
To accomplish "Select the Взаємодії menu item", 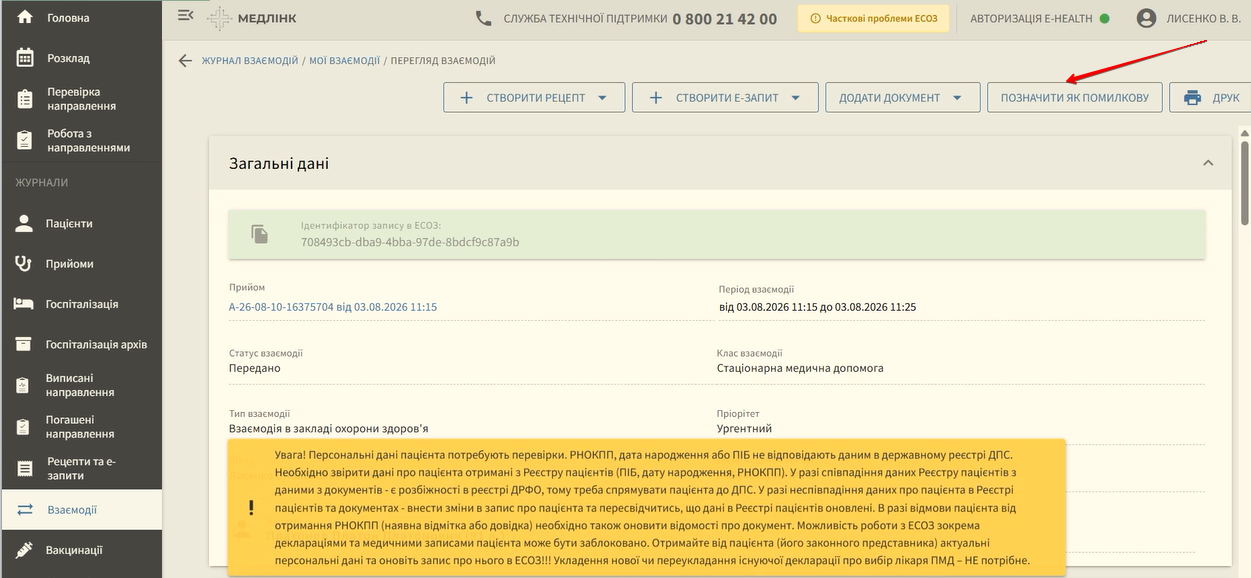I will coord(81,510).
